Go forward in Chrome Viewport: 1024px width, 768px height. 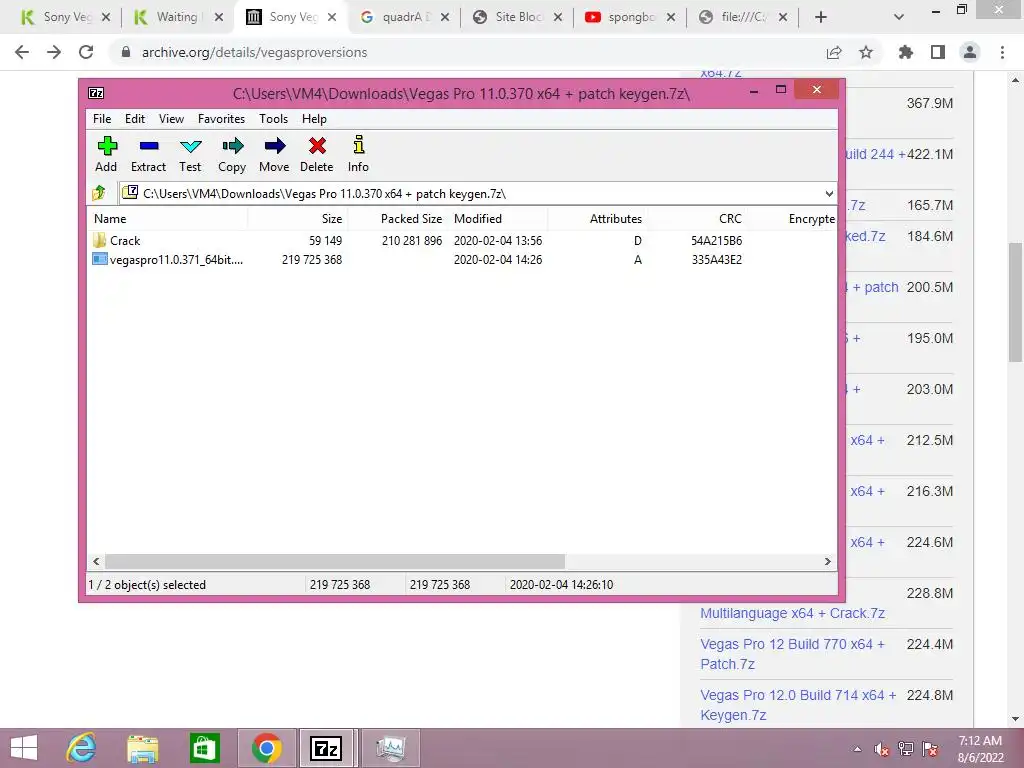click(x=54, y=52)
